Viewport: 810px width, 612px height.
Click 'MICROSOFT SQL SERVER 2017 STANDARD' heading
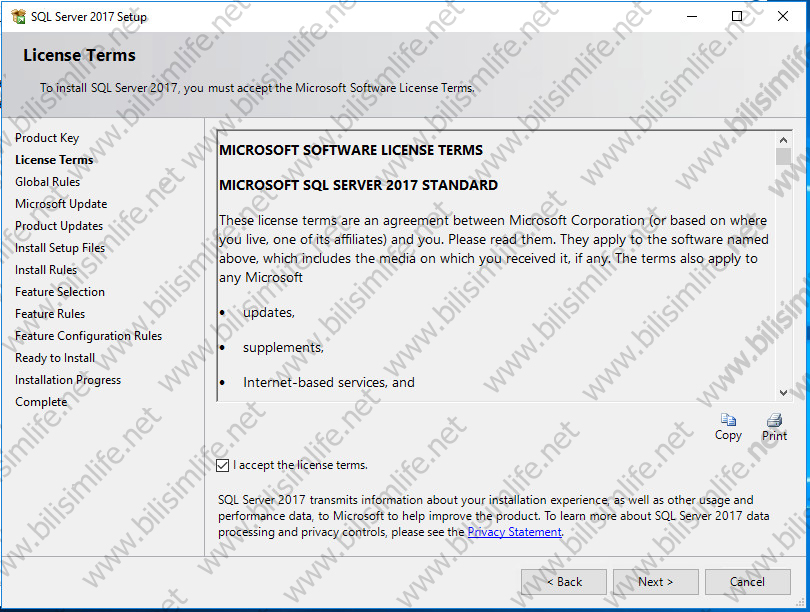pos(359,185)
